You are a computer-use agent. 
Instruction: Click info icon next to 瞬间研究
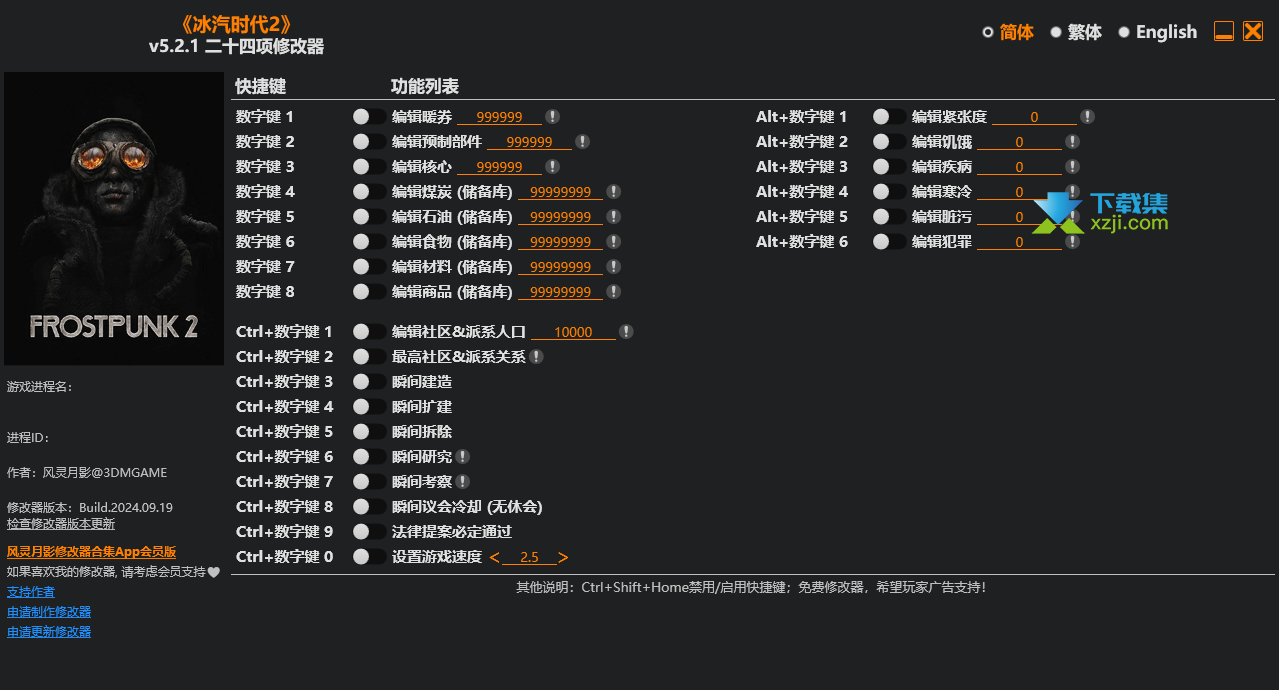point(462,457)
